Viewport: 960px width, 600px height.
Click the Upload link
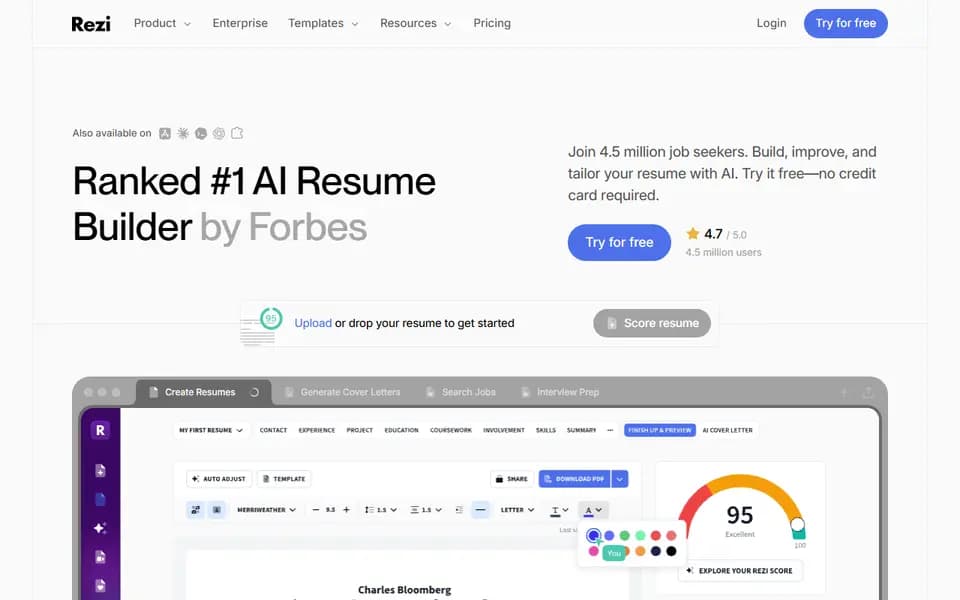tap(313, 323)
